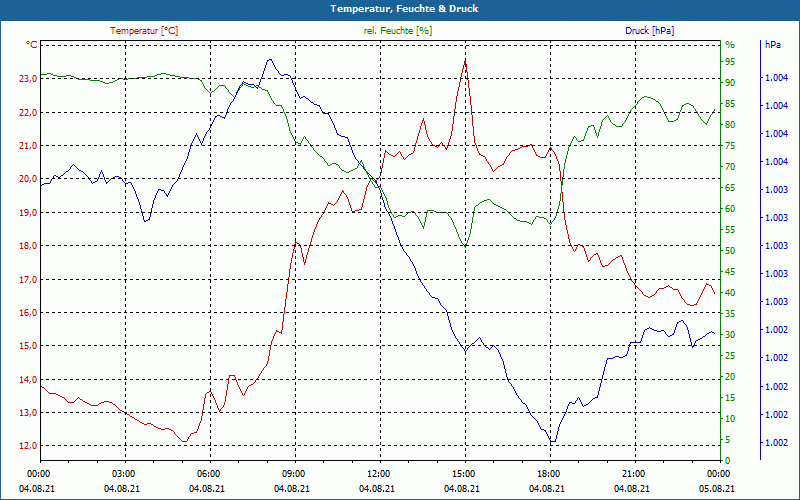Click the '03:00' time axis label
The height and width of the screenshot is (500, 800).
[122, 473]
